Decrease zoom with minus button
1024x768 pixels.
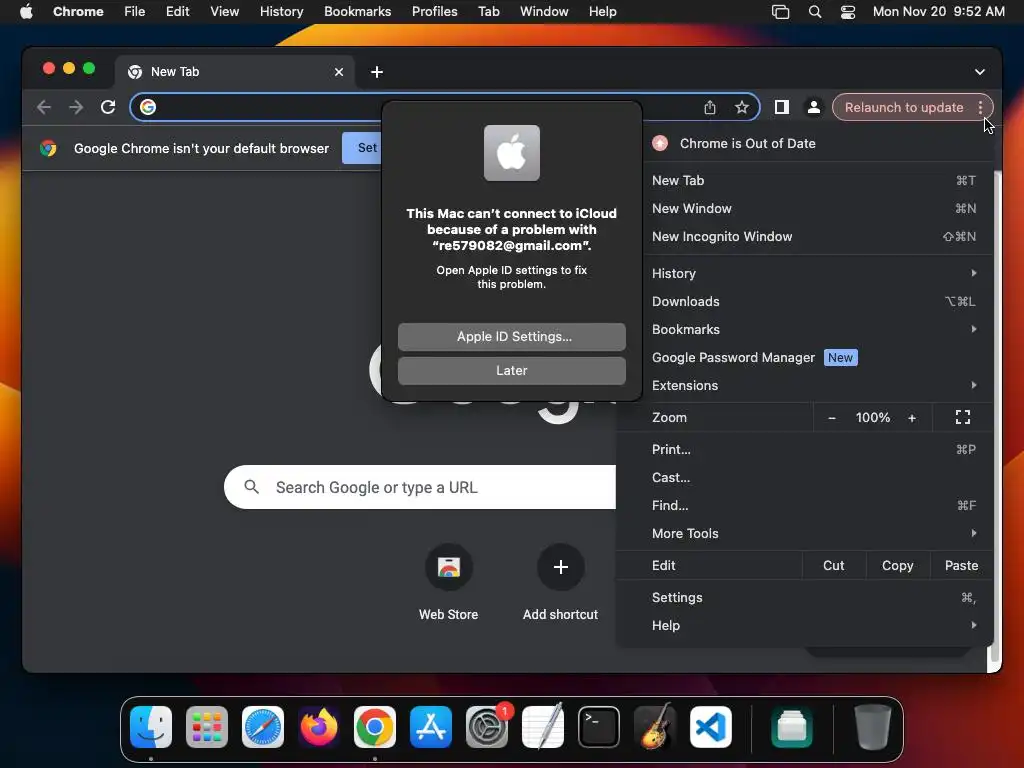(831, 418)
